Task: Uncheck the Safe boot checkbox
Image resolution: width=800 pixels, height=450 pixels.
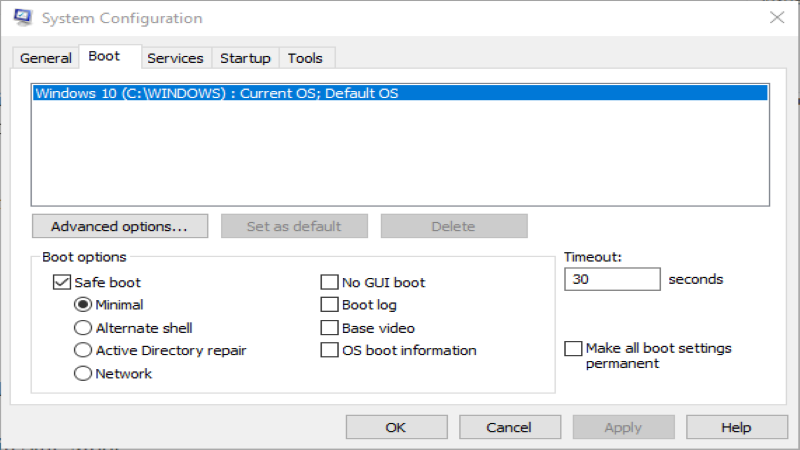Action: (62, 282)
